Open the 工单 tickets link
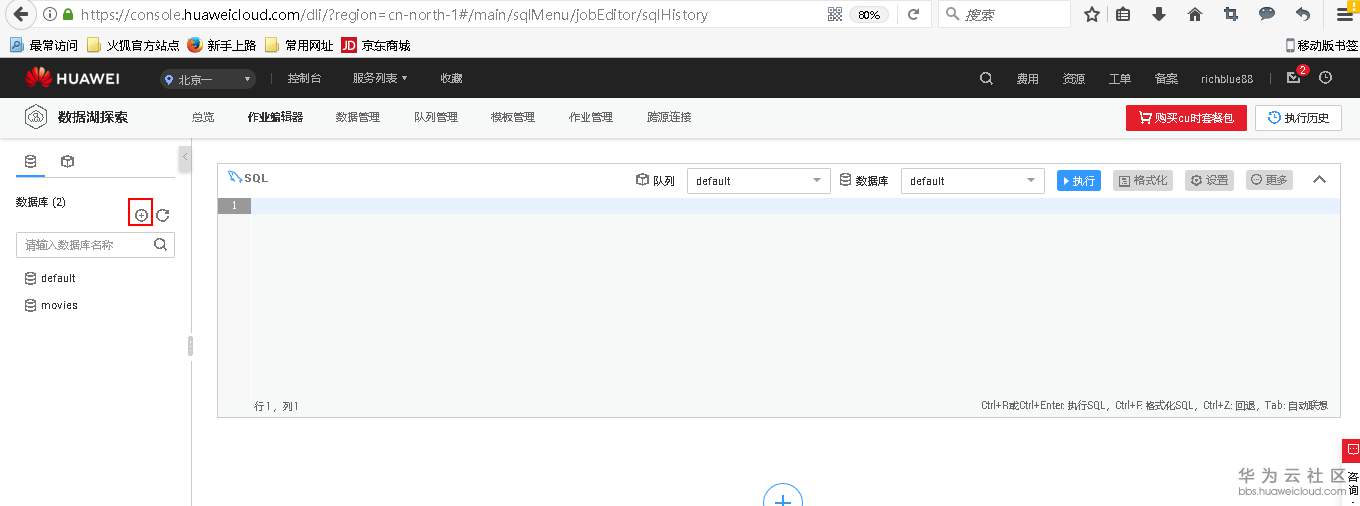Viewport: 1360px width, 506px height. [1119, 79]
